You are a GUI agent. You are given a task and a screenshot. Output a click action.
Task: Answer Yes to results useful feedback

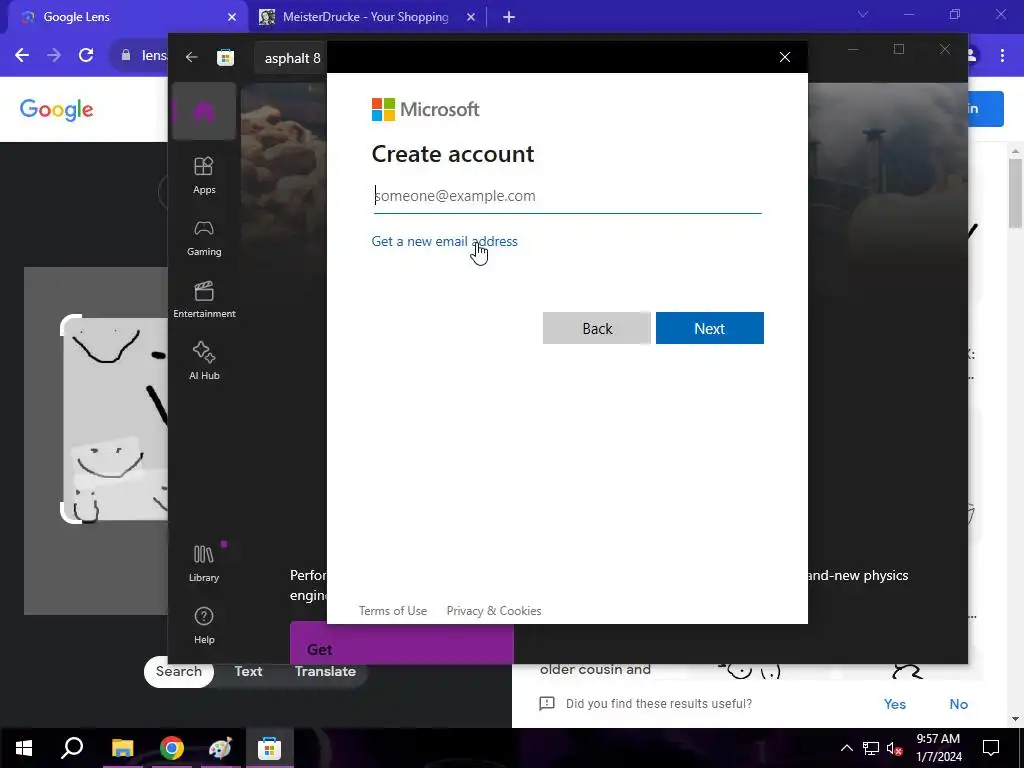click(x=895, y=704)
